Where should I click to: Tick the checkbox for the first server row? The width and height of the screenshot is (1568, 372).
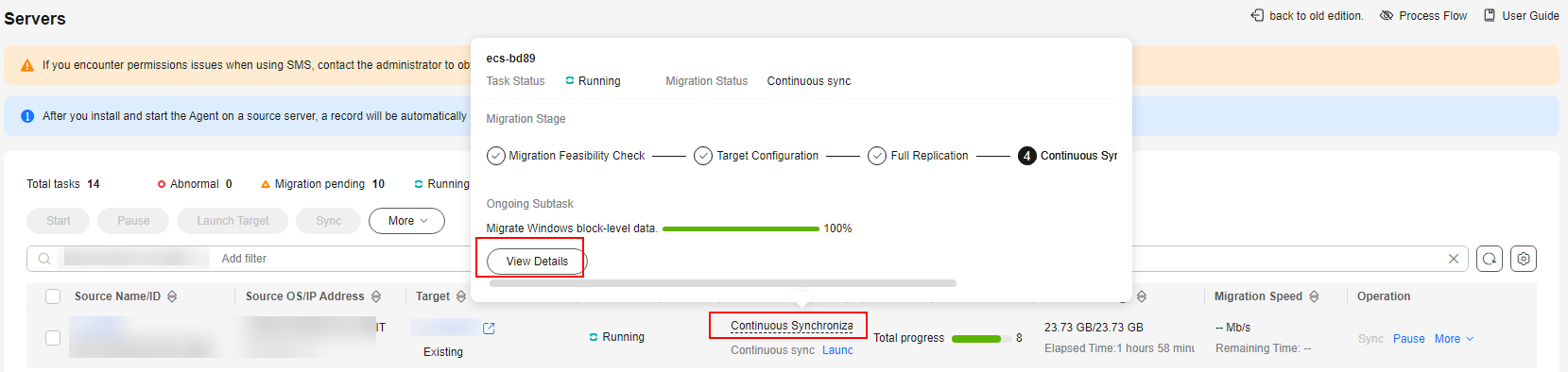pos(53,338)
